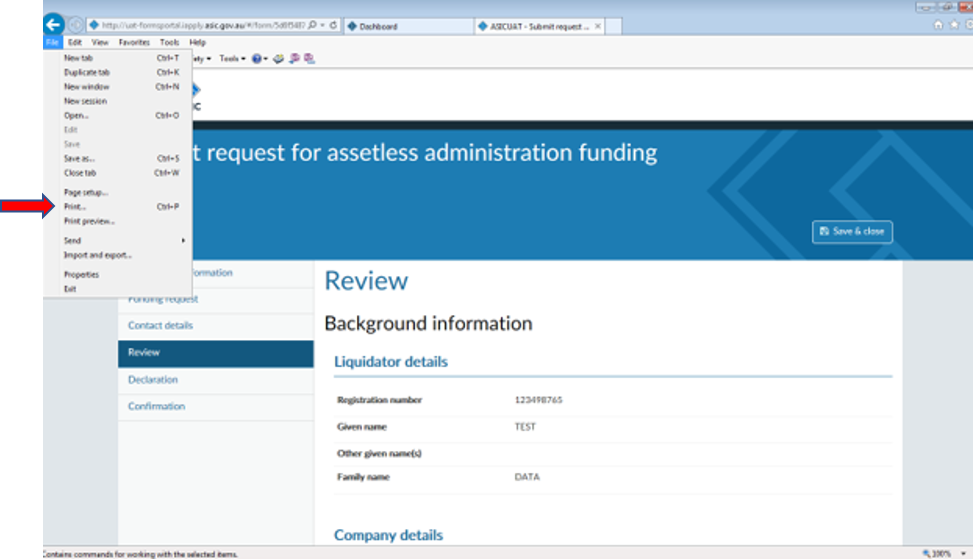The height and width of the screenshot is (559, 973).
Task: Open a new blank tab button
Action: coord(613,26)
